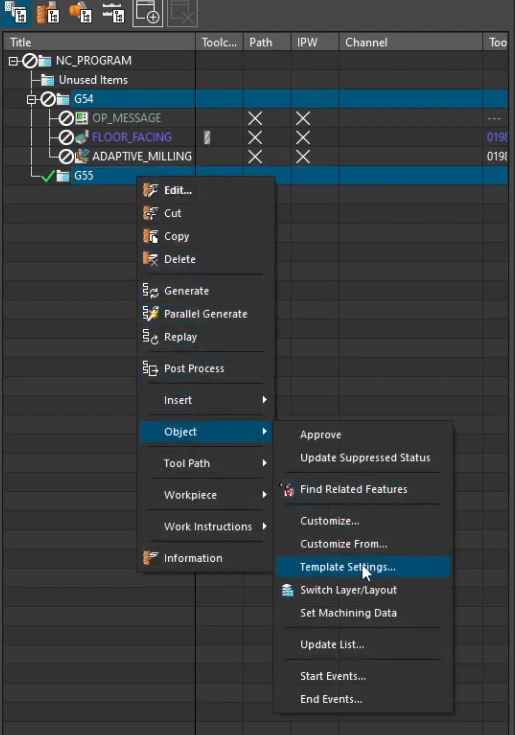Image resolution: width=515 pixels, height=735 pixels.
Task: Click the Delete icon in context menu
Action: tap(150, 259)
